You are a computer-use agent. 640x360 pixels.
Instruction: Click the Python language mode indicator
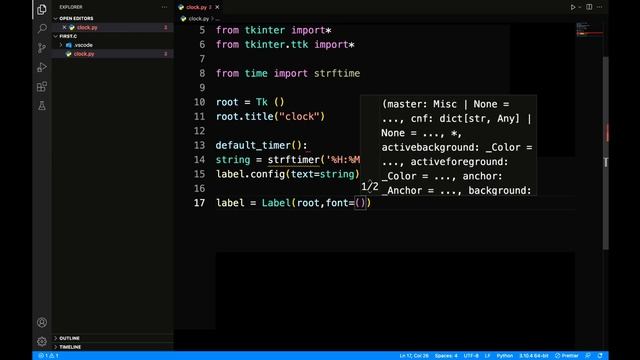[x=504, y=356]
